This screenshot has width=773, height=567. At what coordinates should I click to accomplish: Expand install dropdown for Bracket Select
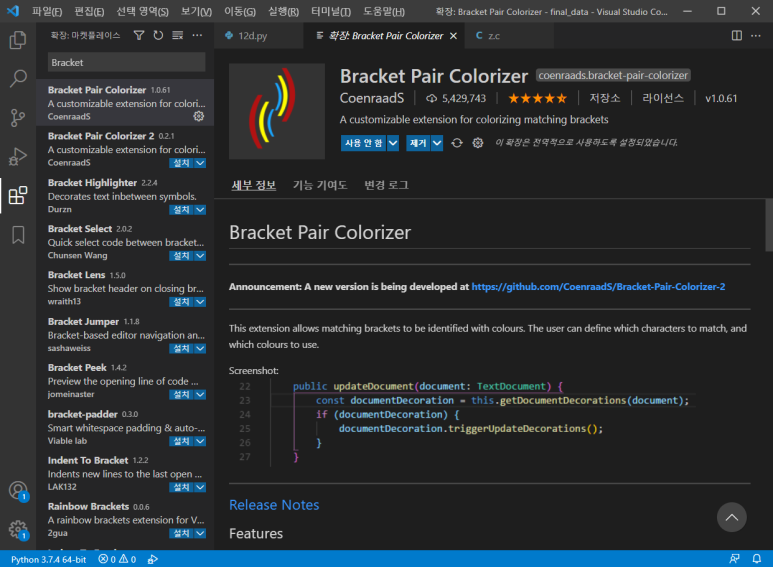[200, 256]
